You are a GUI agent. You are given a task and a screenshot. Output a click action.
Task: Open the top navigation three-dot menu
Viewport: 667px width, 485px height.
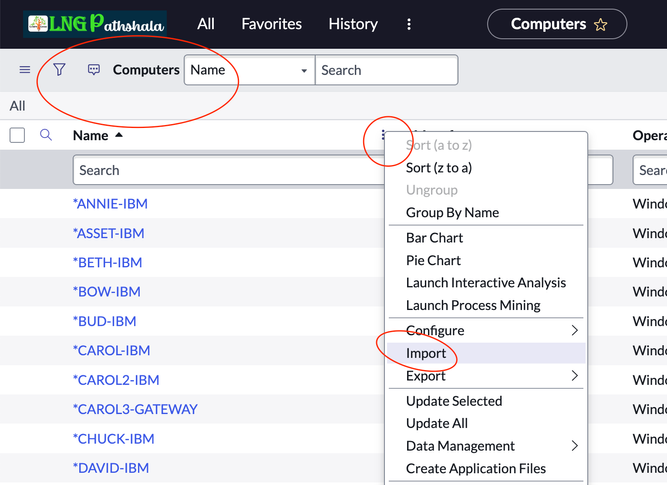point(409,24)
